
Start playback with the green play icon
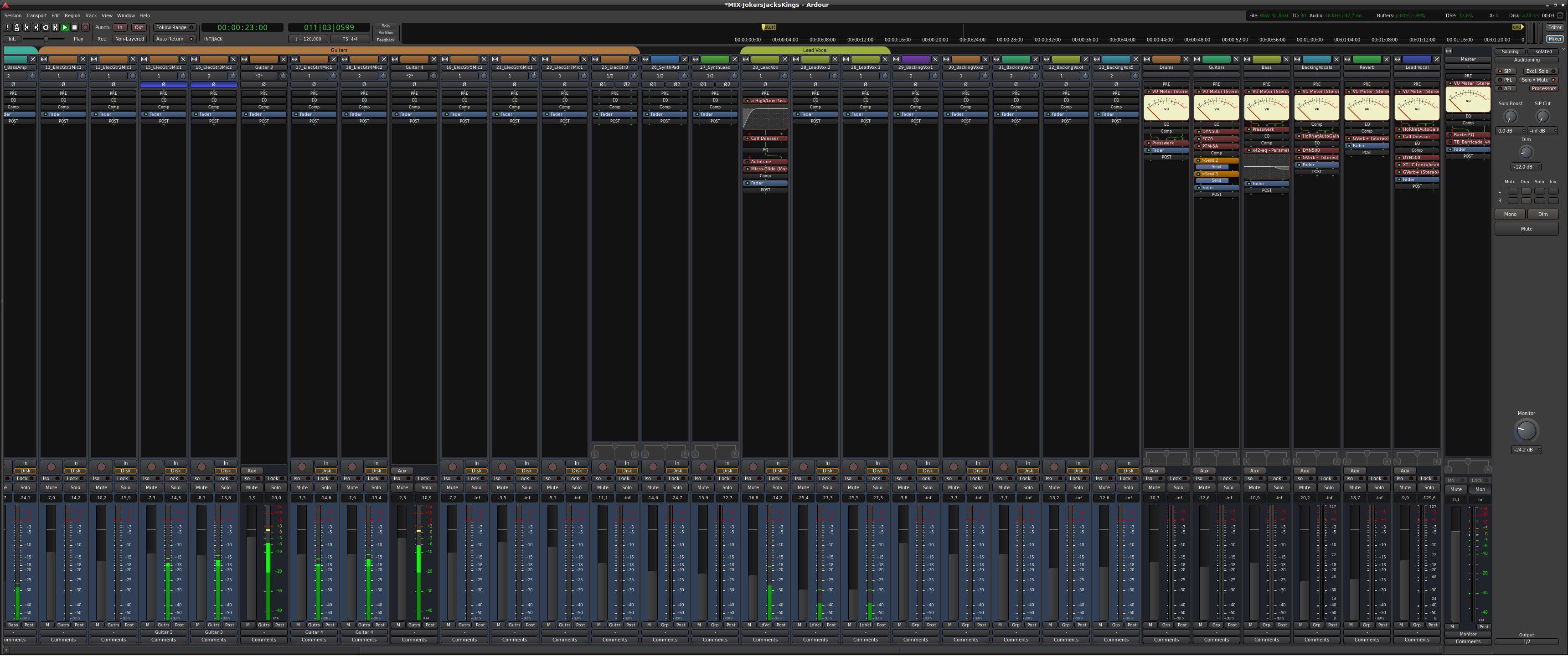(65, 27)
